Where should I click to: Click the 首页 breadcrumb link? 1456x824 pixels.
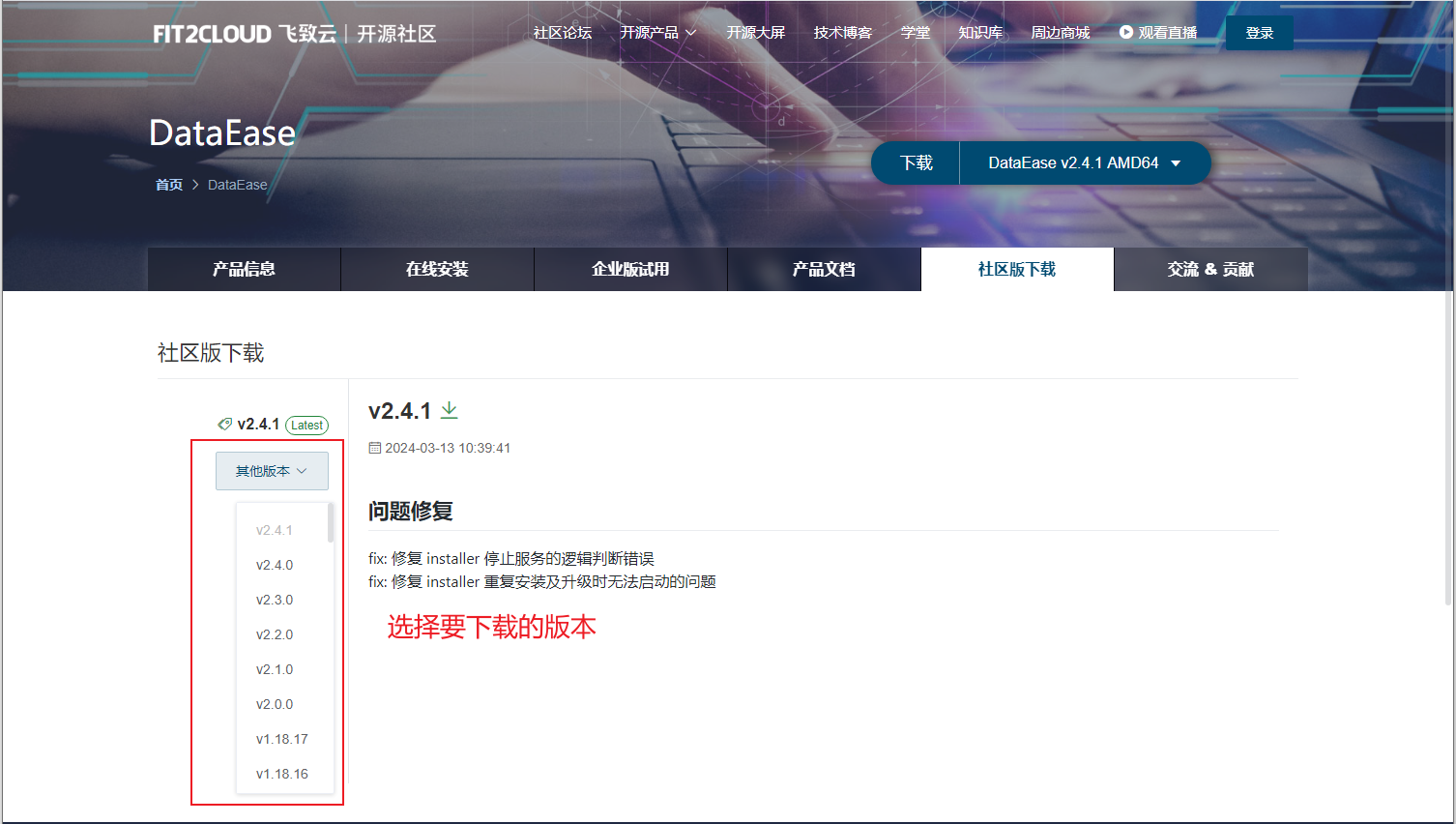(x=169, y=185)
